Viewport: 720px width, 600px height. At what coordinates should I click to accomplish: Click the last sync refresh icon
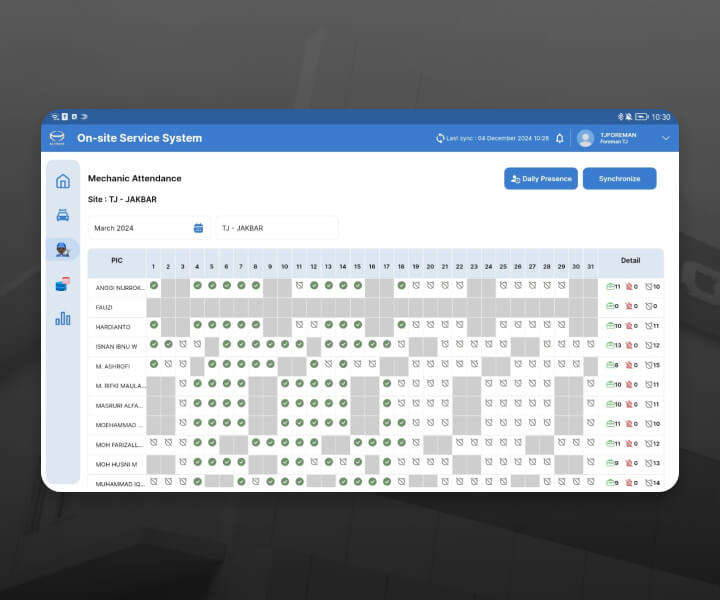(x=440, y=138)
